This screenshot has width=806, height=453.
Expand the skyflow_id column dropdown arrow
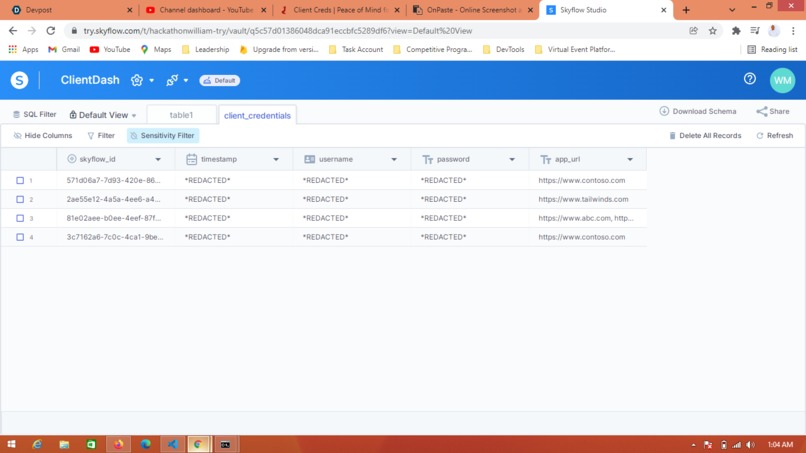pyautogui.click(x=158, y=159)
